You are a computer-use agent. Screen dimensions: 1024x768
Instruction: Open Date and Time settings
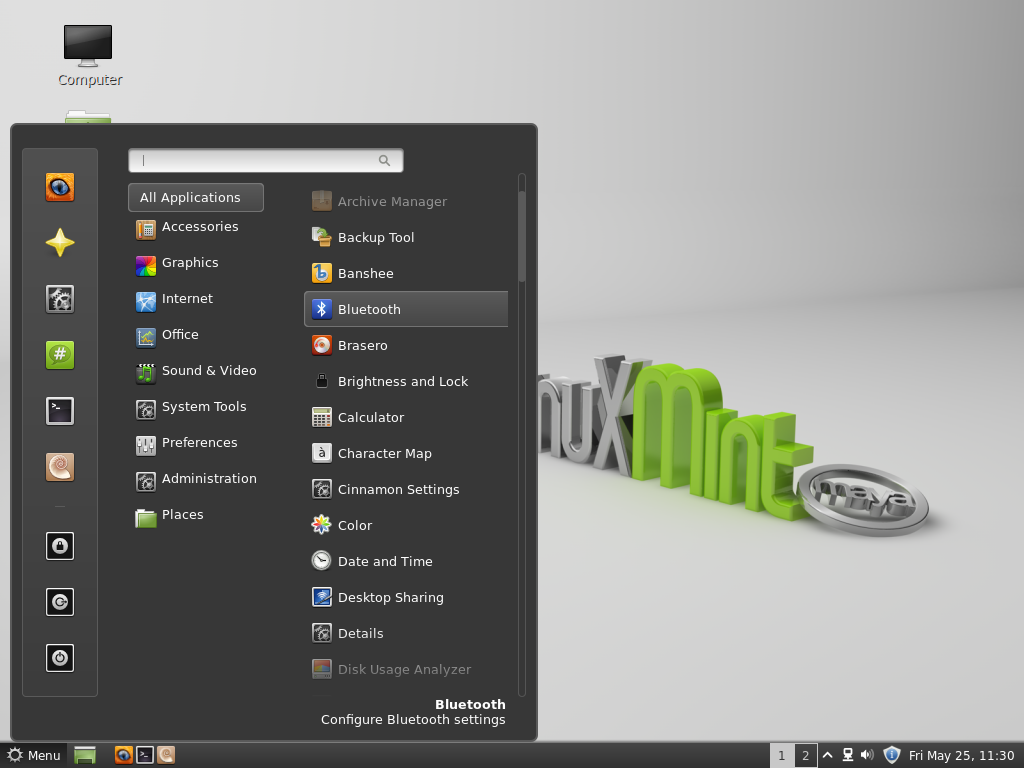tap(406, 560)
